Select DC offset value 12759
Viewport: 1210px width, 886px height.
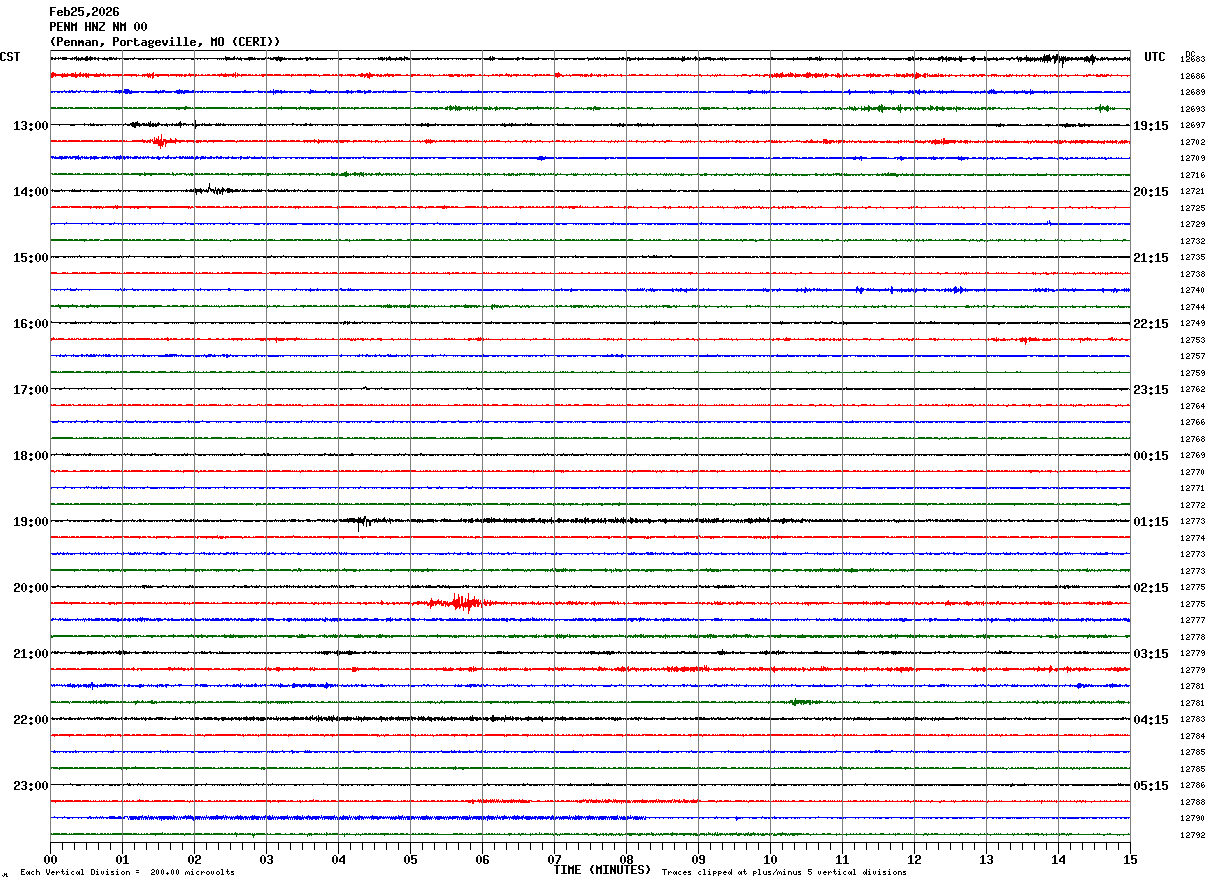(1192, 373)
